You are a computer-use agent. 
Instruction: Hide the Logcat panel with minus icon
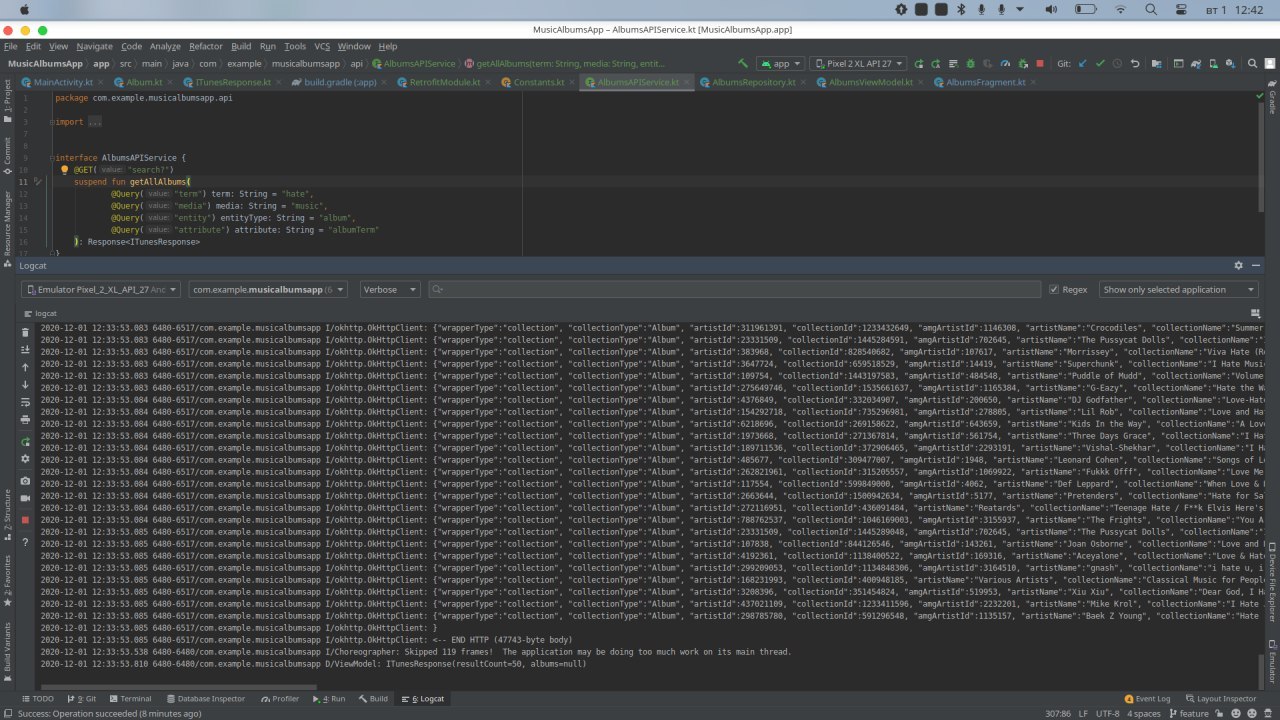pyautogui.click(x=1254, y=265)
